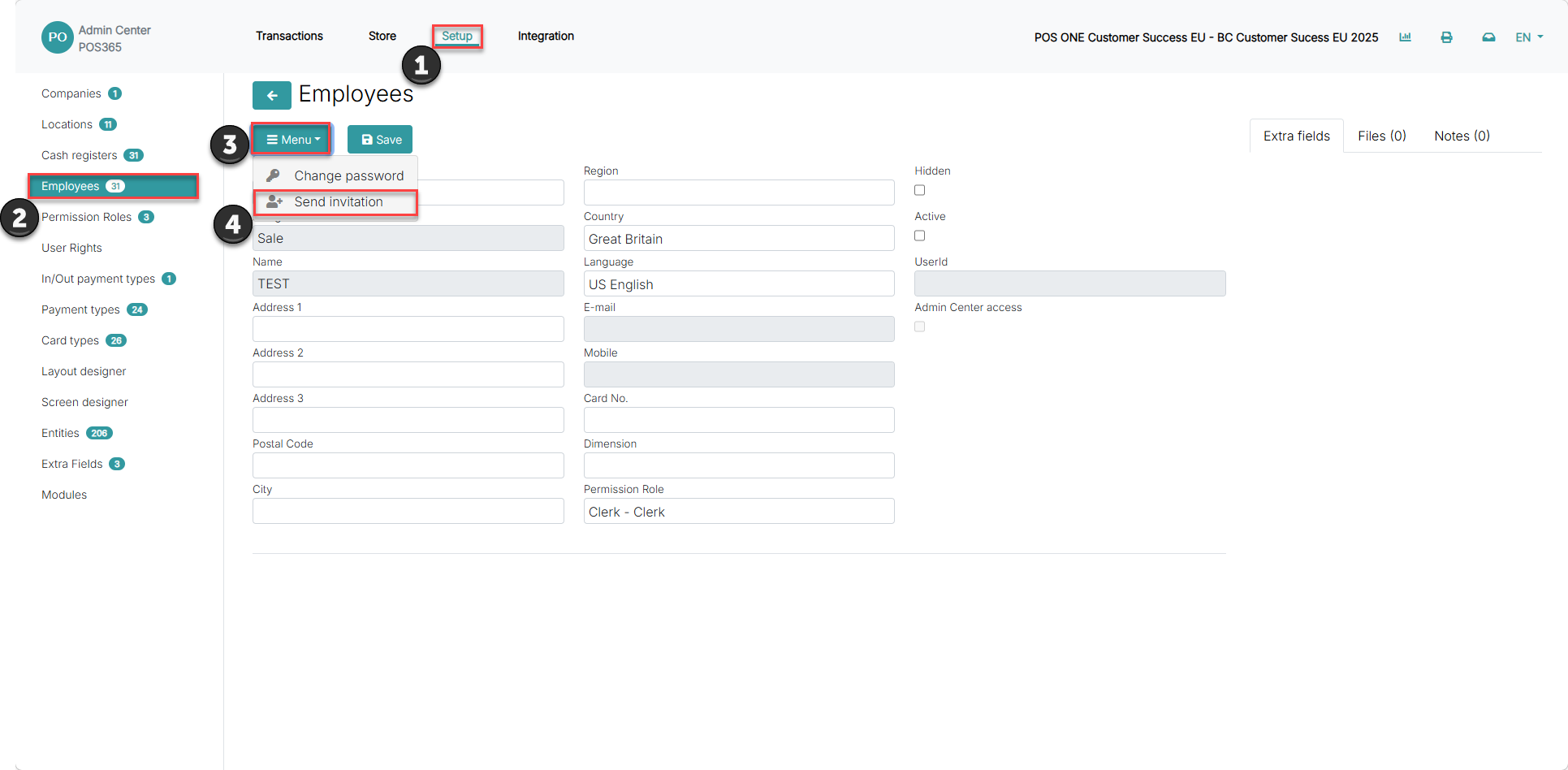
Task: Choose Send invitation from the menu
Action: pos(335,201)
